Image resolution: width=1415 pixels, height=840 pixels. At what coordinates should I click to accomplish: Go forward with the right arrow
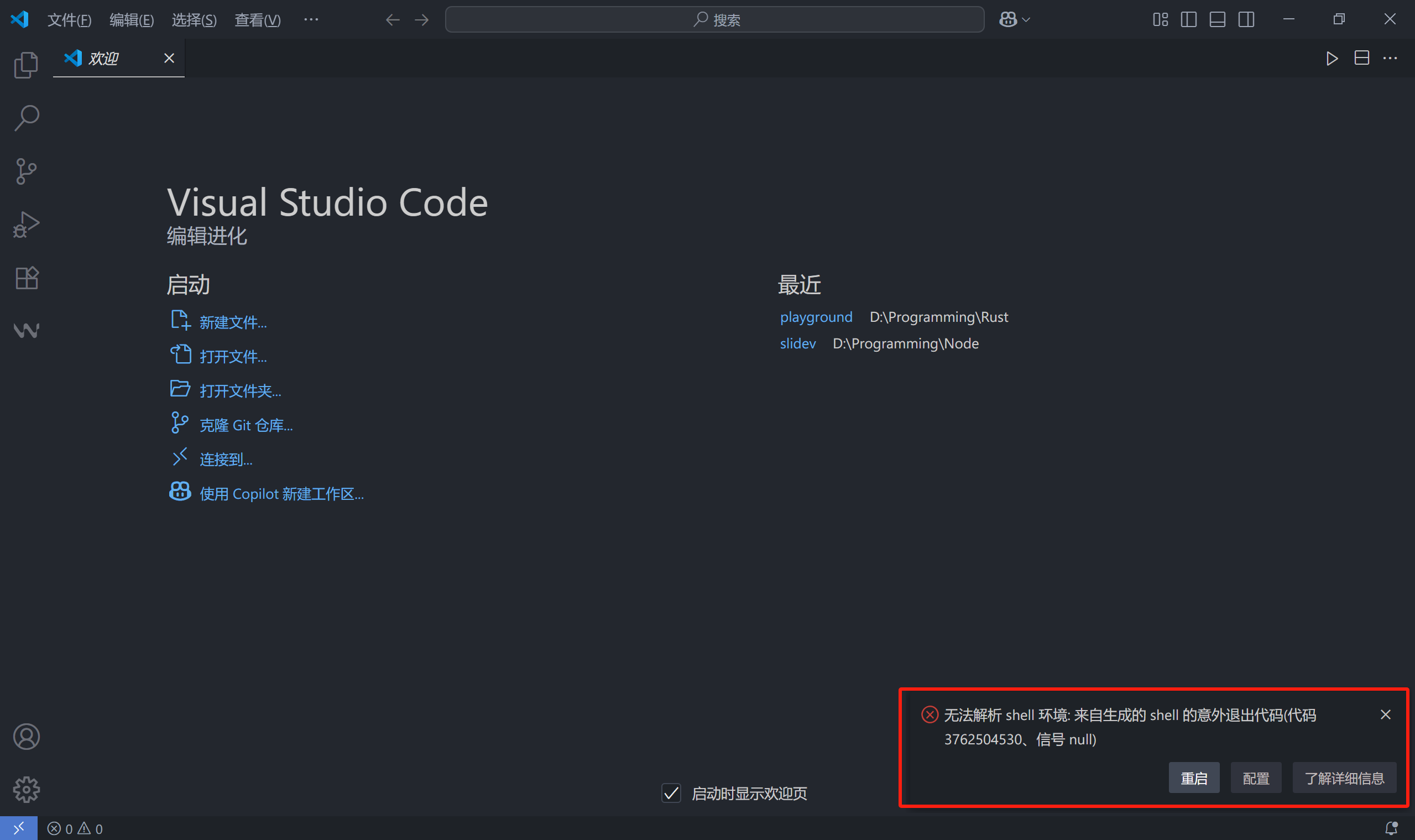(422, 20)
